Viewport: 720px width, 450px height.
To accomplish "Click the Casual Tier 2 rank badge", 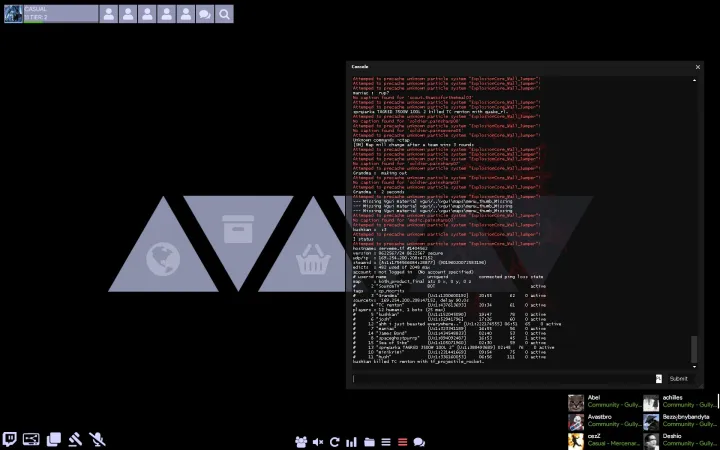I will click(x=50, y=13).
